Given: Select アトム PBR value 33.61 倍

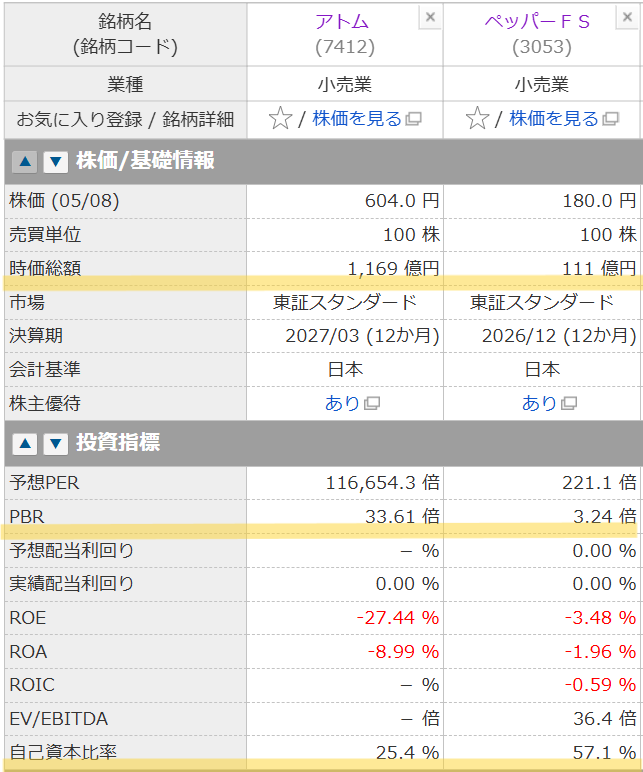Looking at the screenshot, I should click(x=402, y=516).
